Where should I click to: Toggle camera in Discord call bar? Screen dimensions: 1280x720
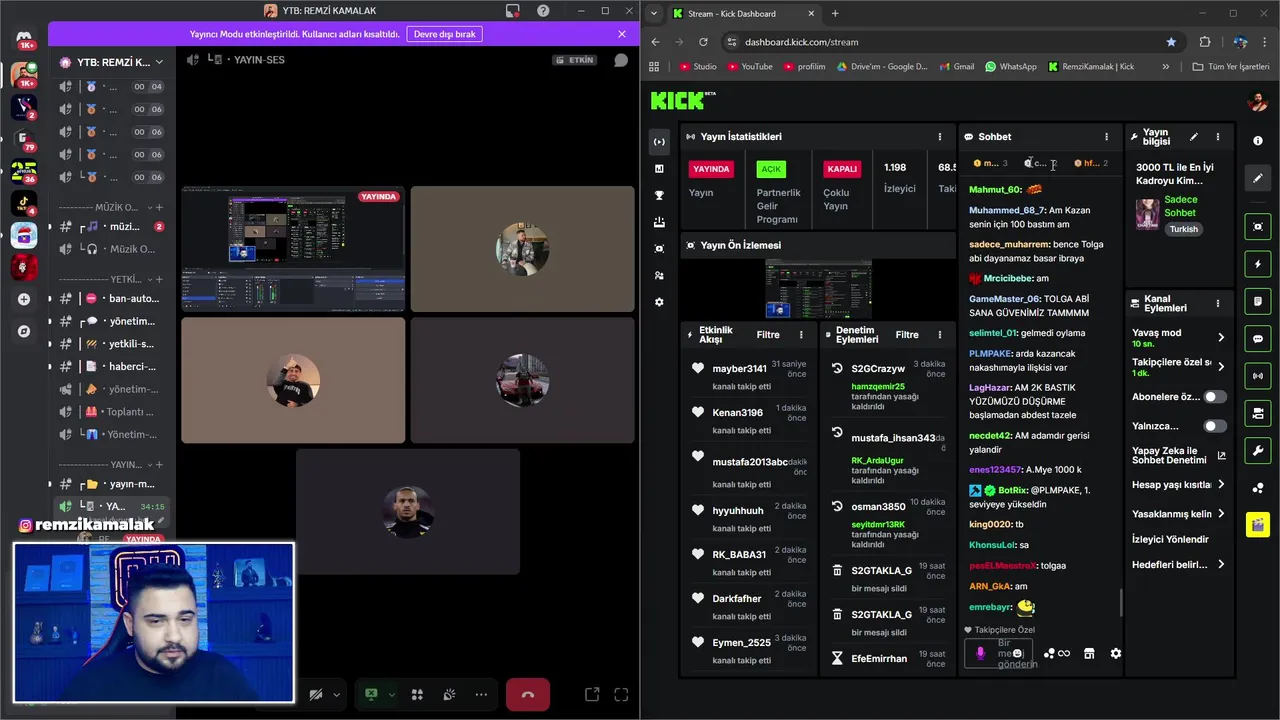[316, 694]
